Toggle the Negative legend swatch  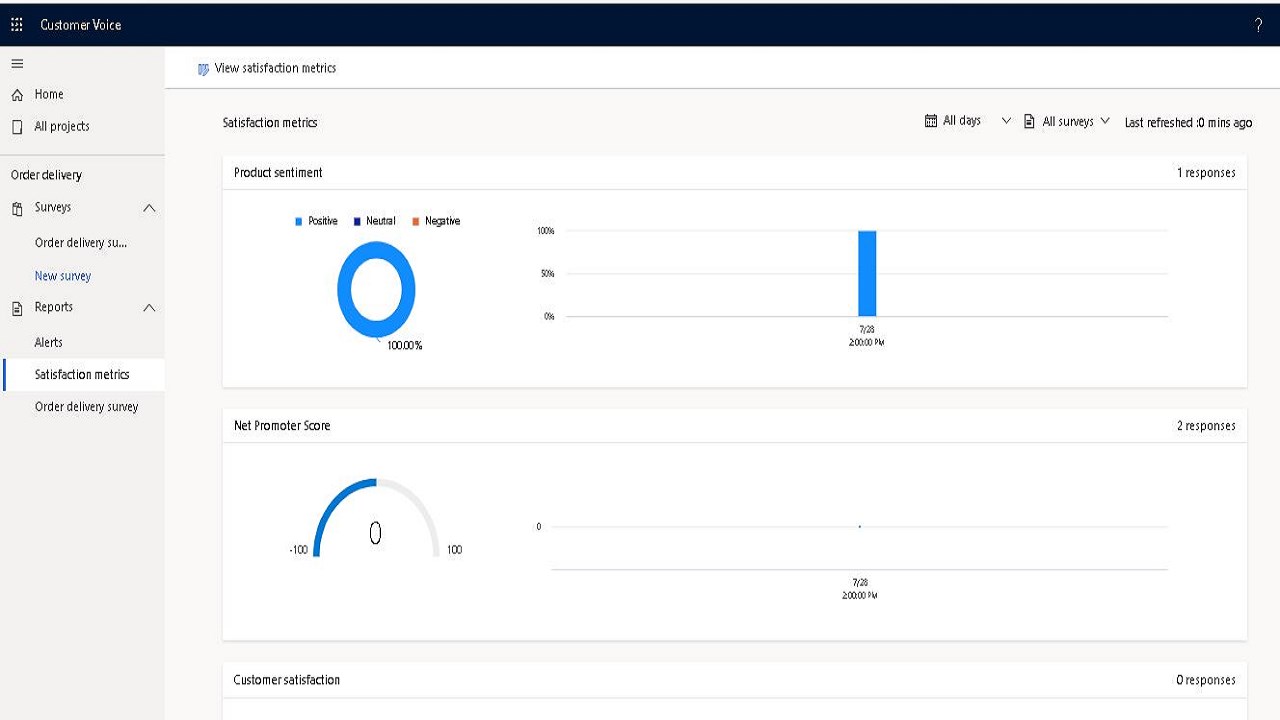[415, 222]
